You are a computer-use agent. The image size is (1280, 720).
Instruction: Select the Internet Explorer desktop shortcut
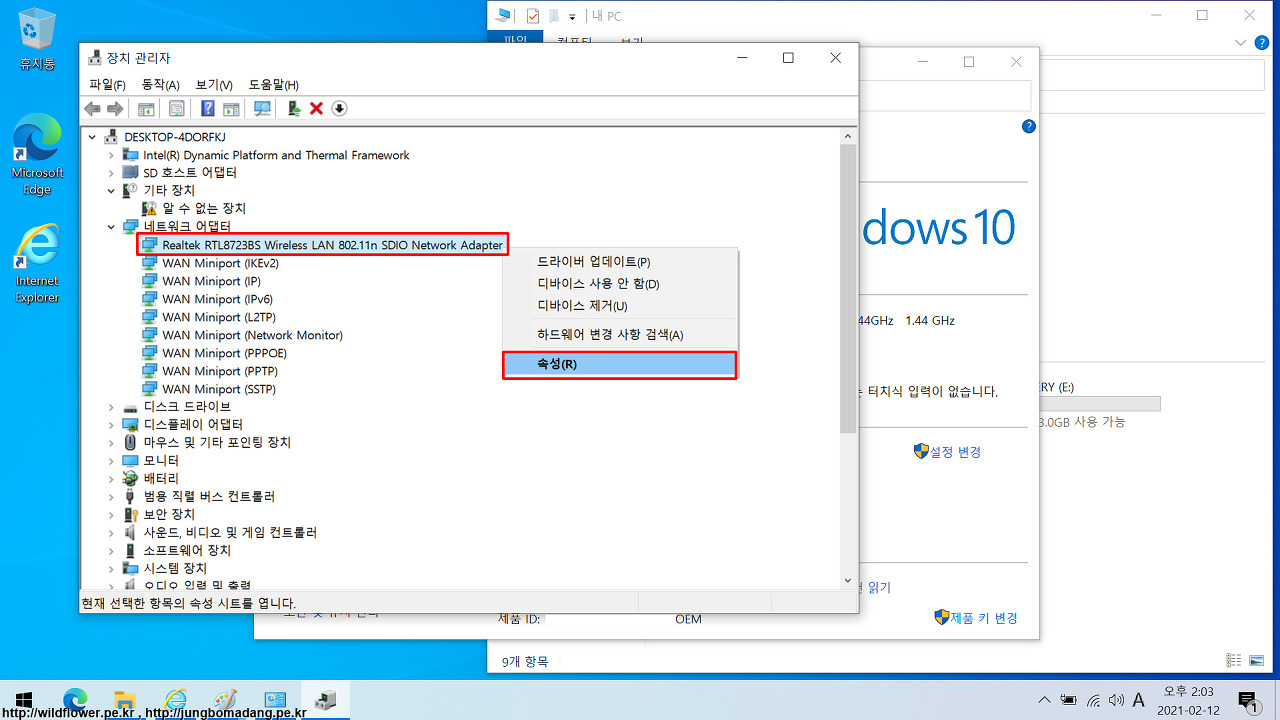coord(37,263)
